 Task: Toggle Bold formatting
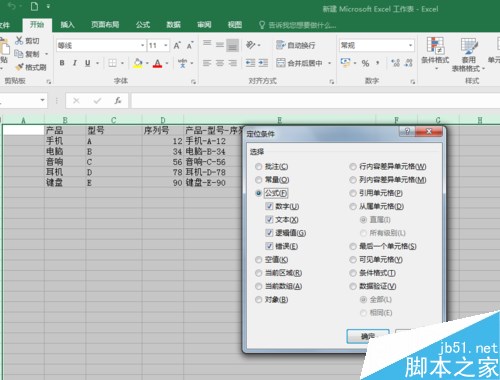[x=62, y=63]
